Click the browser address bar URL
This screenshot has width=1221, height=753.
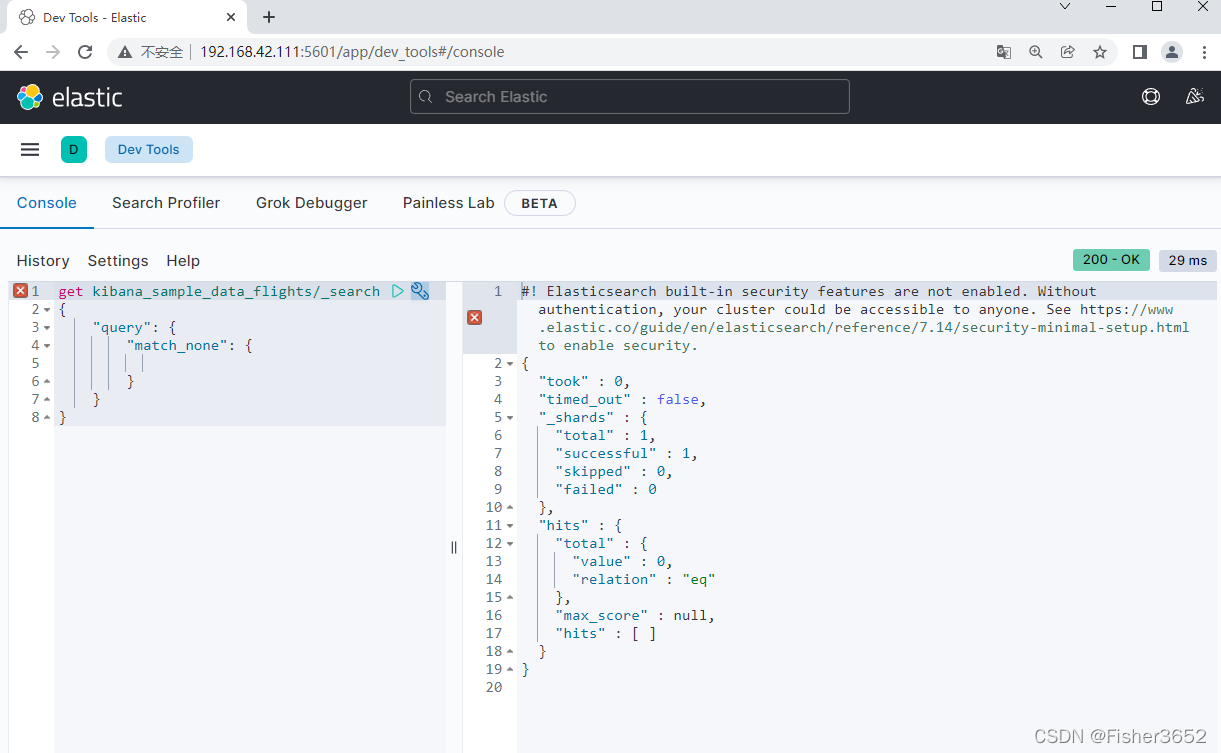[352, 52]
